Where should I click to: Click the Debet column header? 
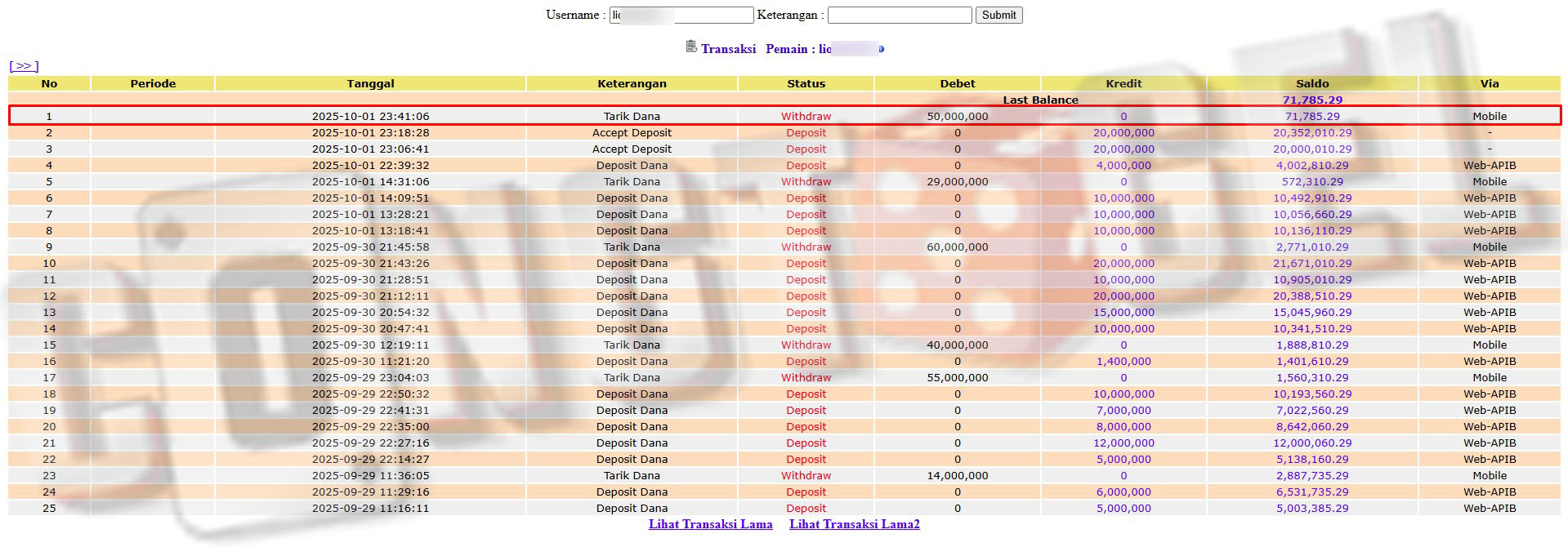(957, 83)
